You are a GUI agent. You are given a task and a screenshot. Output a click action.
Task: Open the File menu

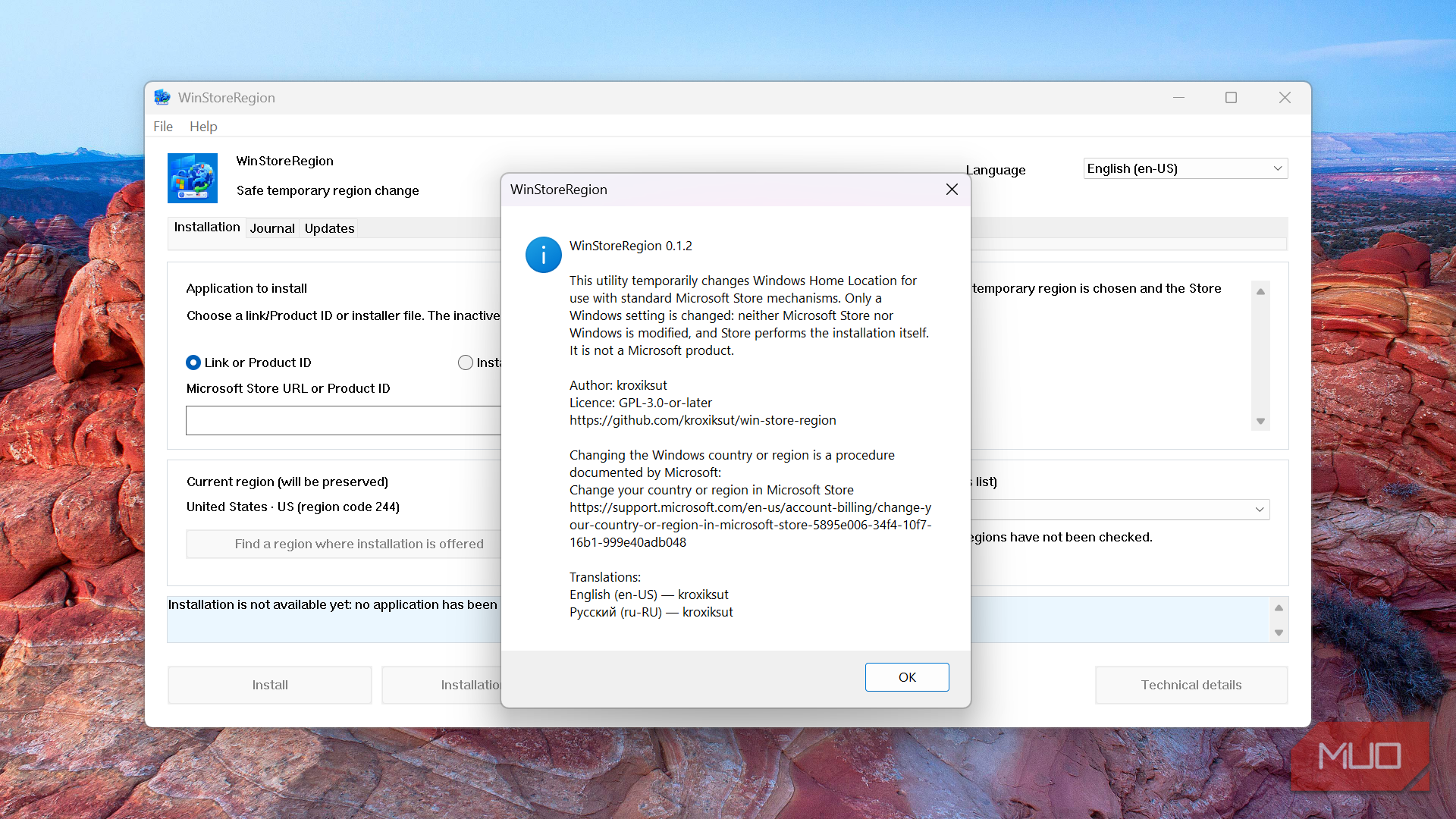pyautogui.click(x=163, y=127)
